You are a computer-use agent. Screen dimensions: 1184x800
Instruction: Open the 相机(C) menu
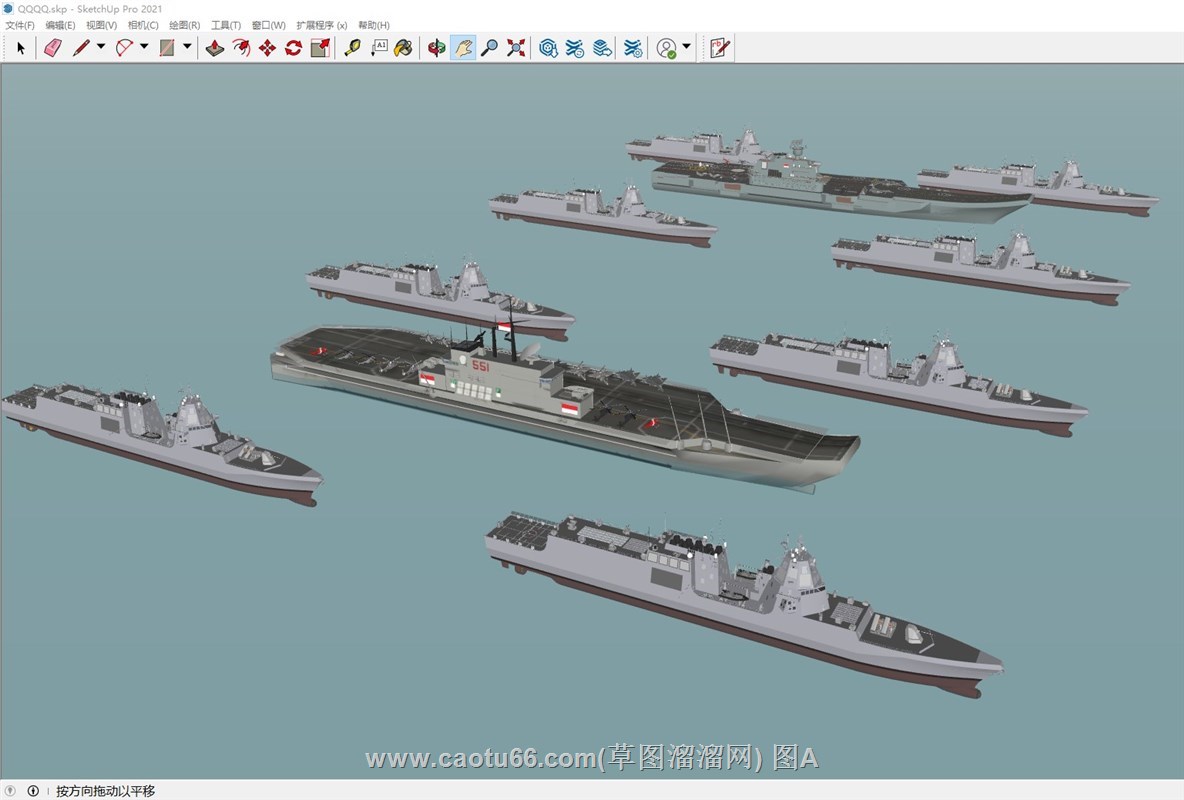coord(143,25)
